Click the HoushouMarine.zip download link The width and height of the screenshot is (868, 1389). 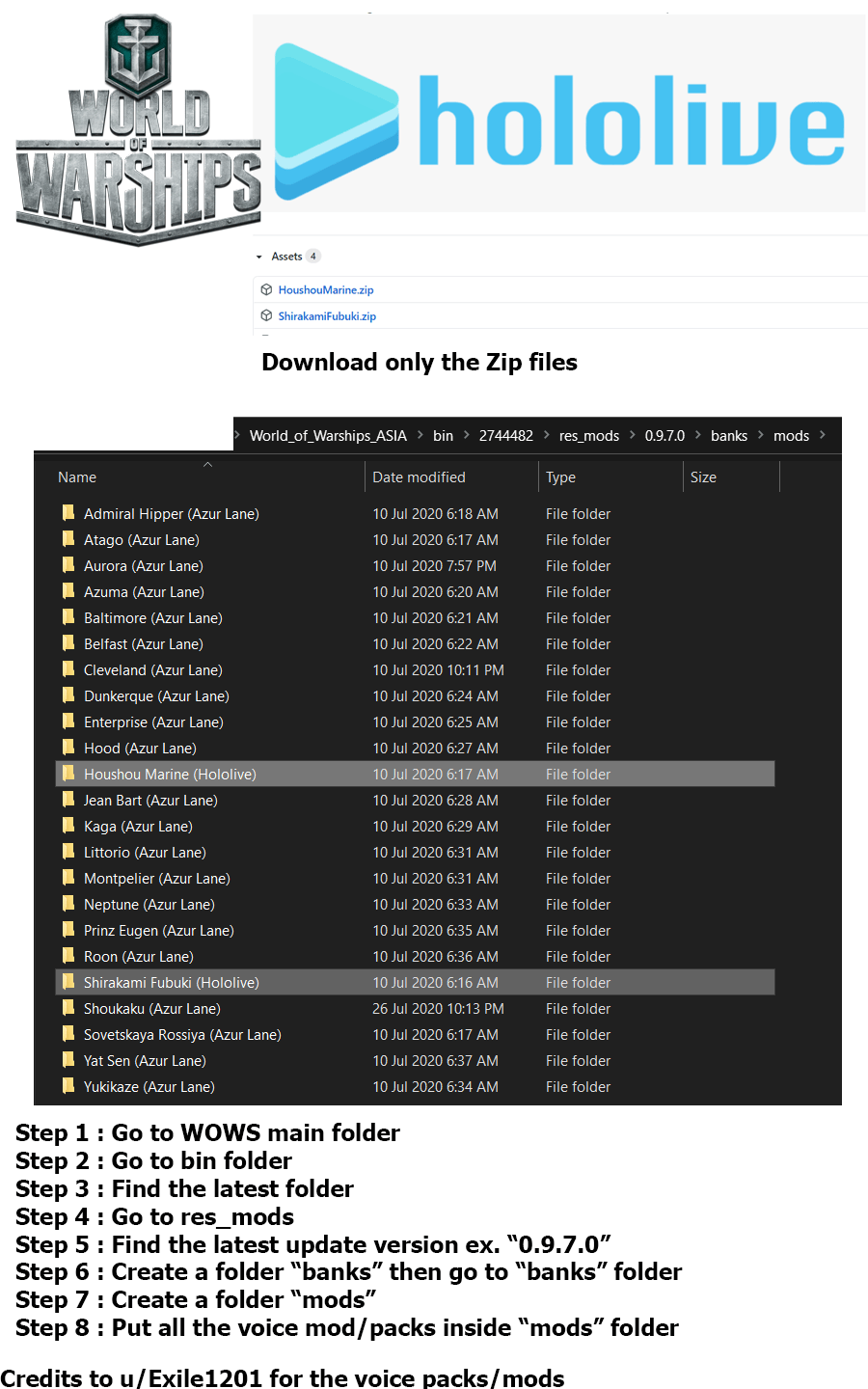325,290
